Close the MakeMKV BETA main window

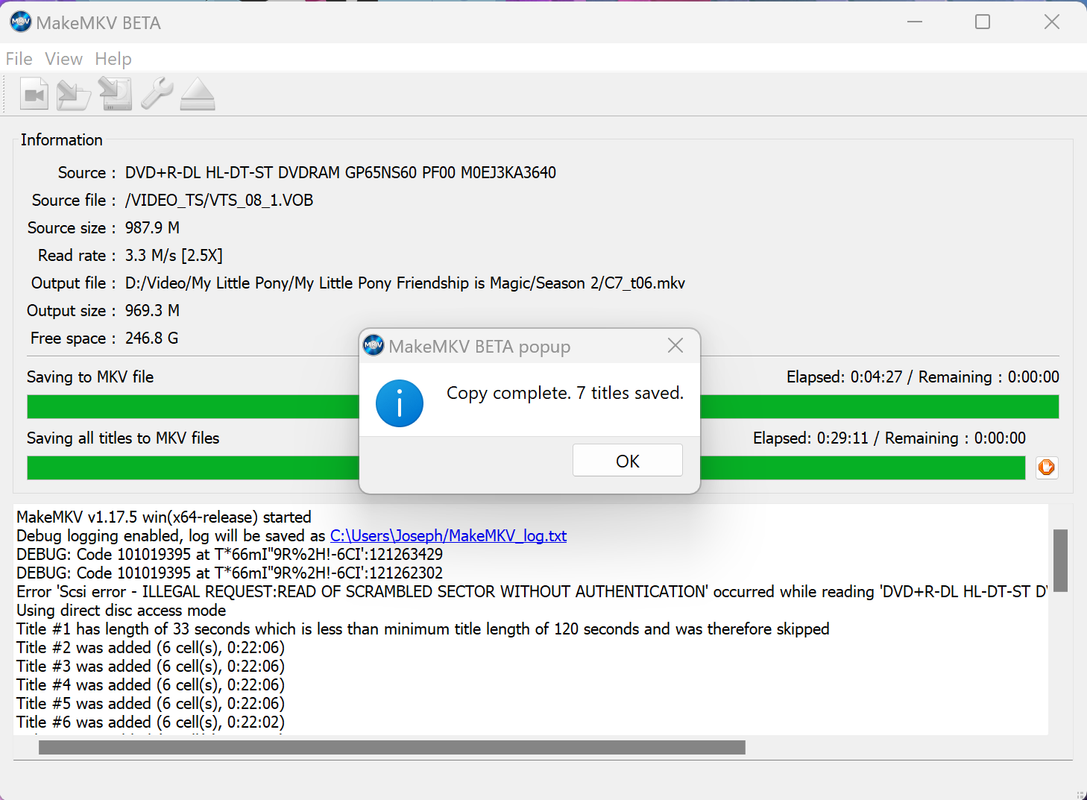[x=1052, y=22]
